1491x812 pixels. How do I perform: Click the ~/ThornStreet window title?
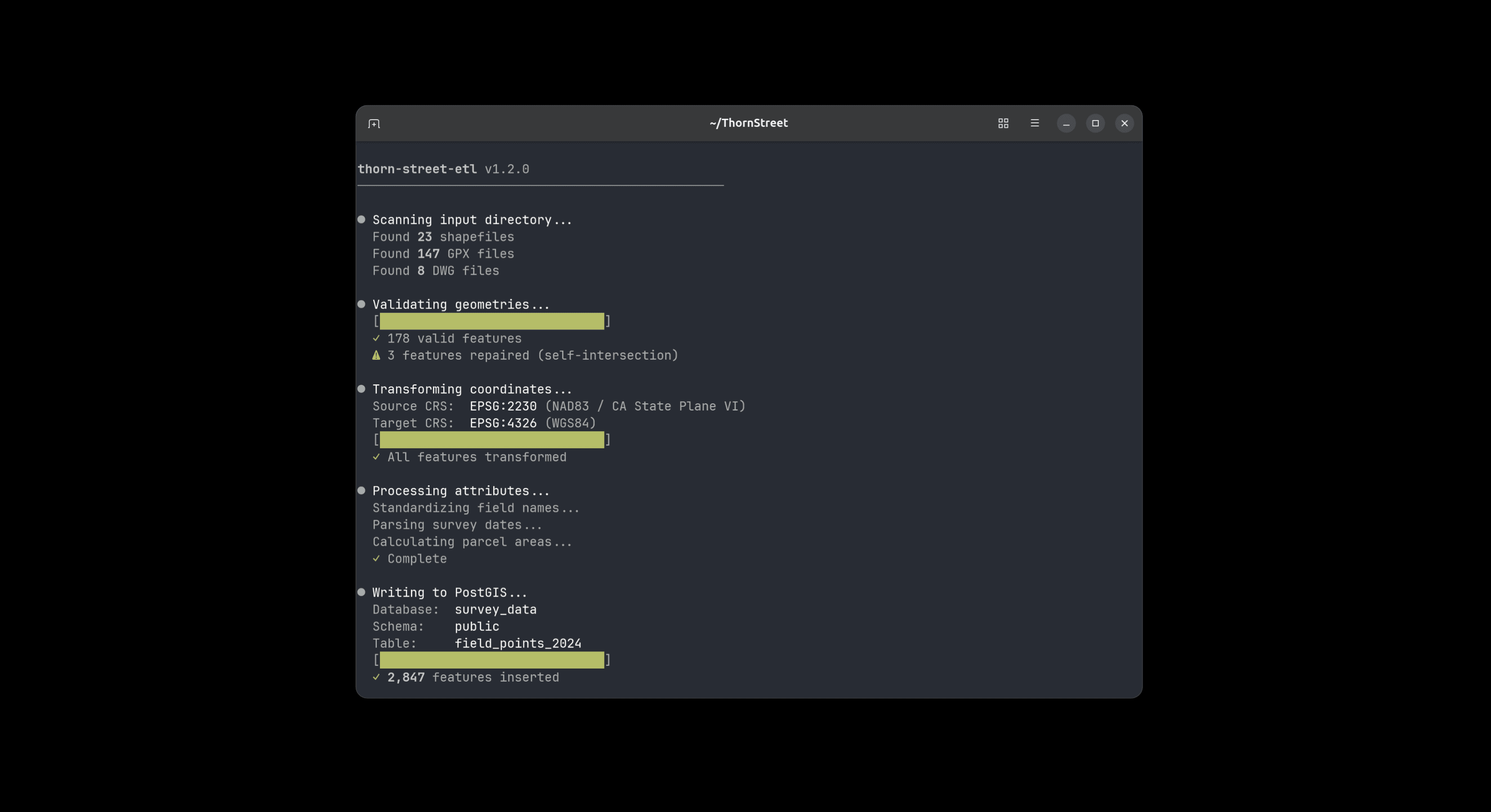click(748, 123)
